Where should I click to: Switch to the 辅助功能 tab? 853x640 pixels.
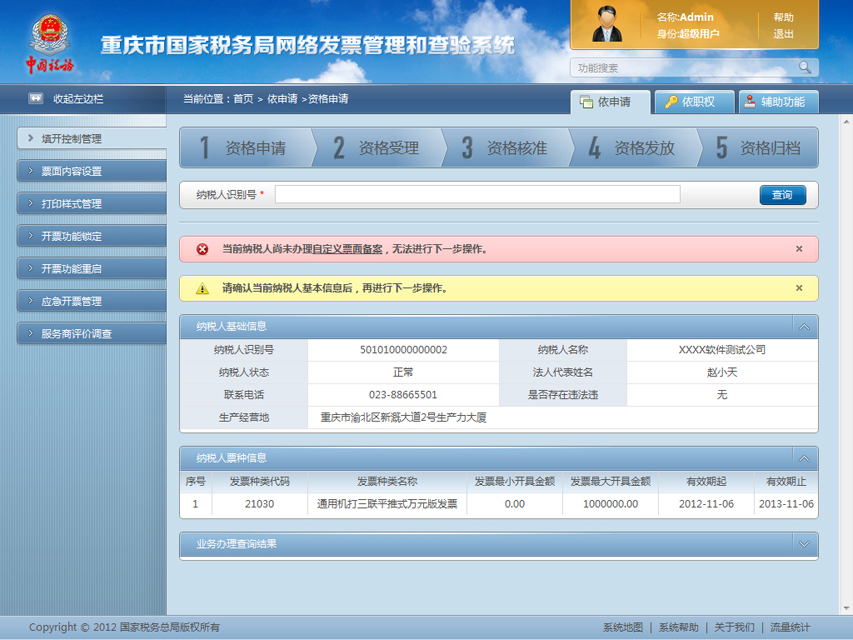coord(778,102)
